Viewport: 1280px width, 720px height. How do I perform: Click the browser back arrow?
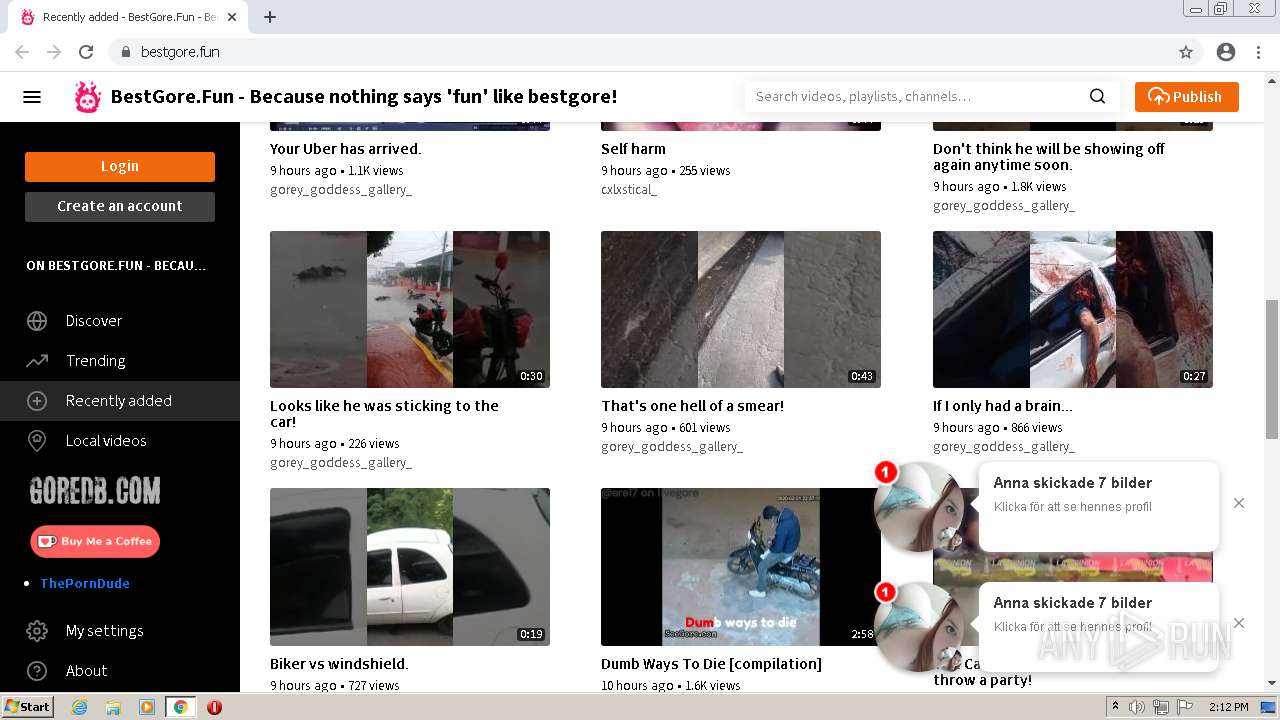[22, 52]
